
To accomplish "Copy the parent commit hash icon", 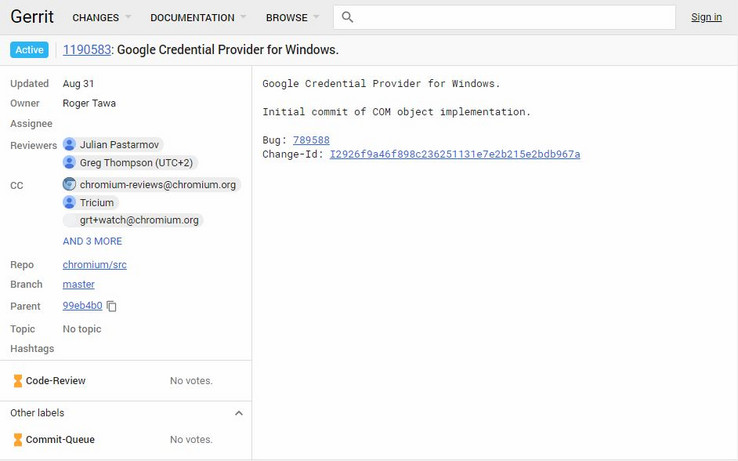I will tap(112, 306).
